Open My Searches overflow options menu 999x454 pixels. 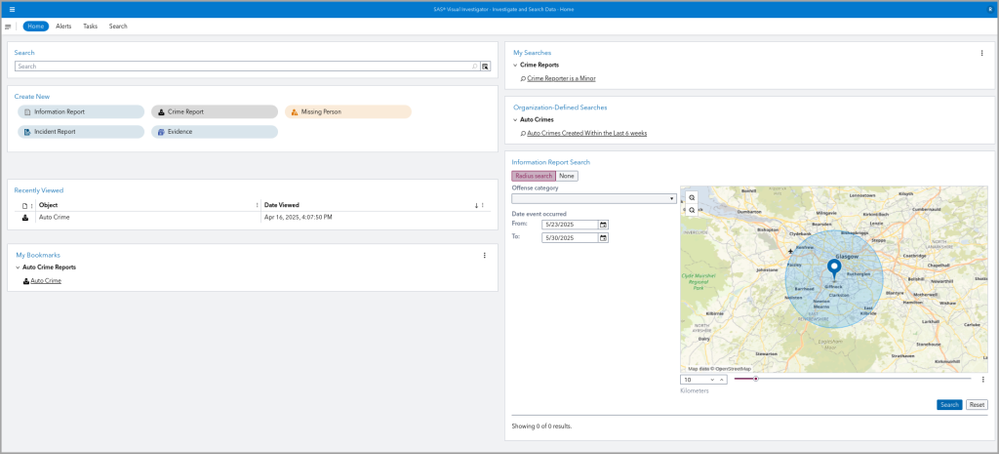[982, 53]
